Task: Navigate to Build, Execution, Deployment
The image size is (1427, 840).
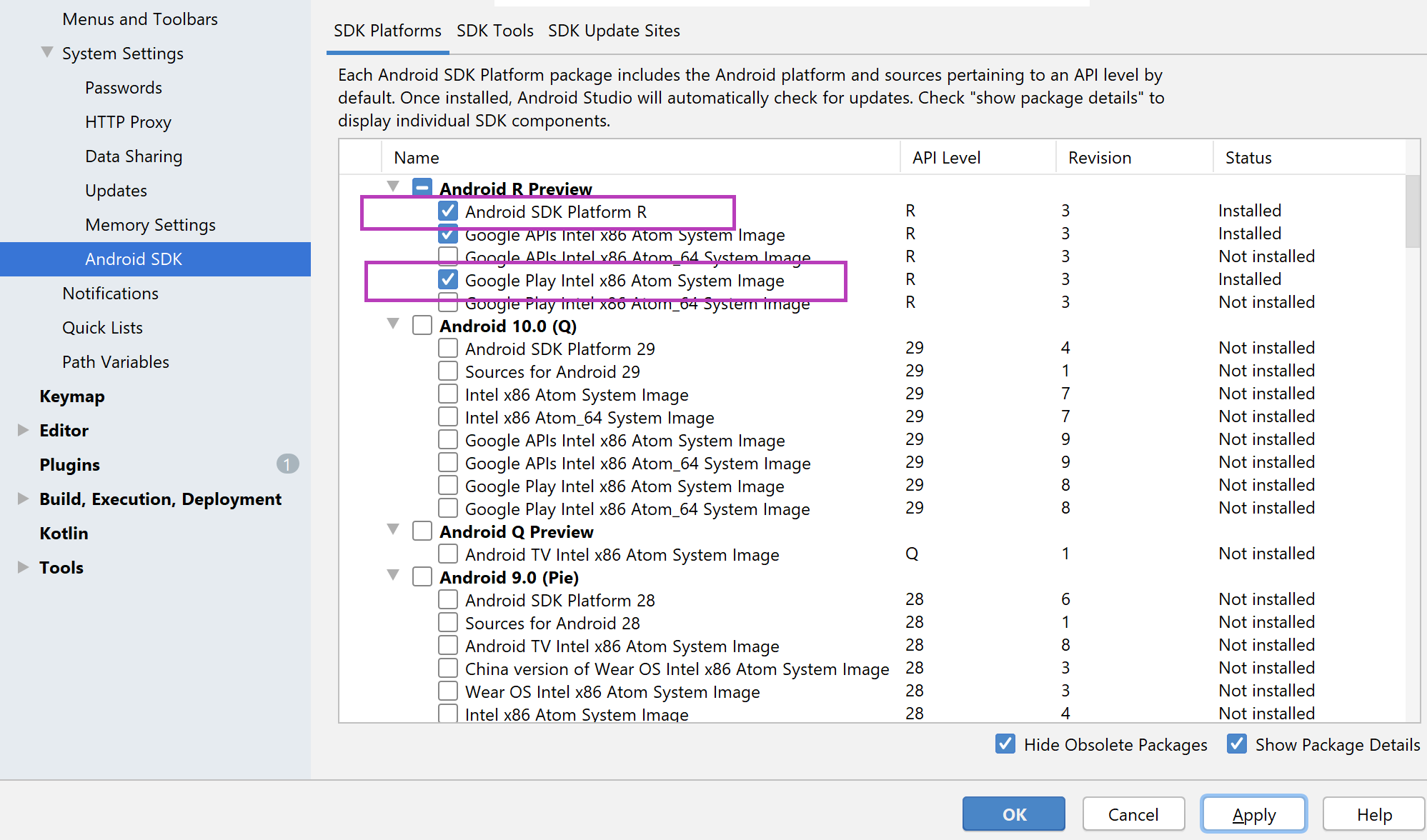Action: (161, 499)
